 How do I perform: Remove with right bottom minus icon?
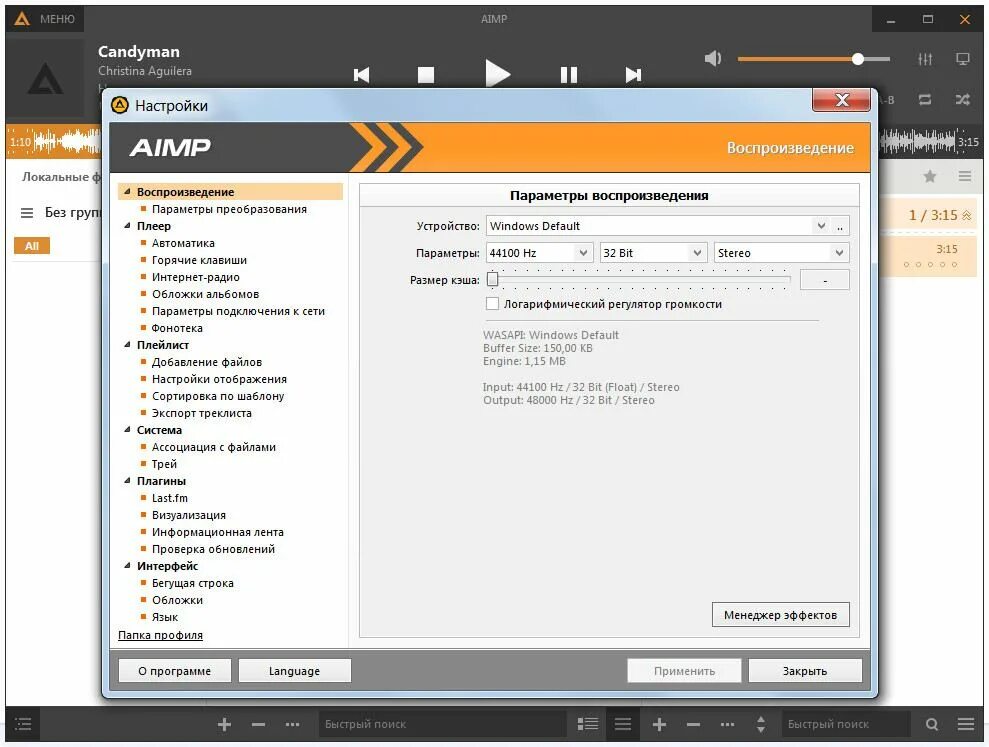pos(693,724)
